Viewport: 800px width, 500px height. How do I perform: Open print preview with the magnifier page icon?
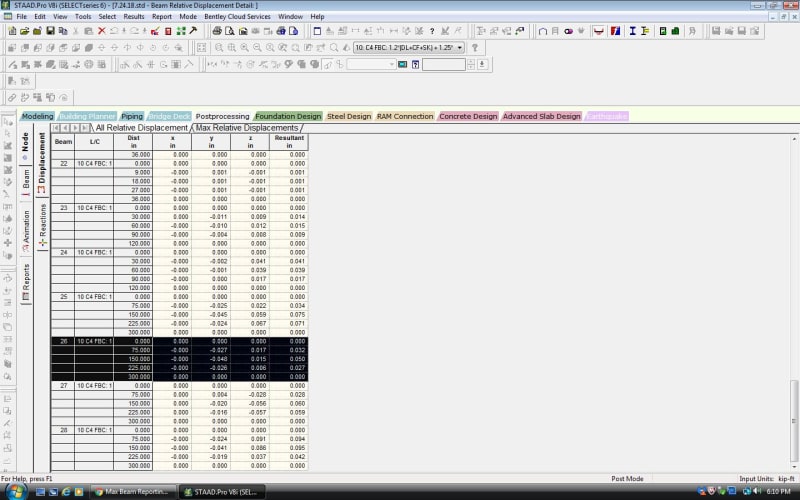[230, 31]
